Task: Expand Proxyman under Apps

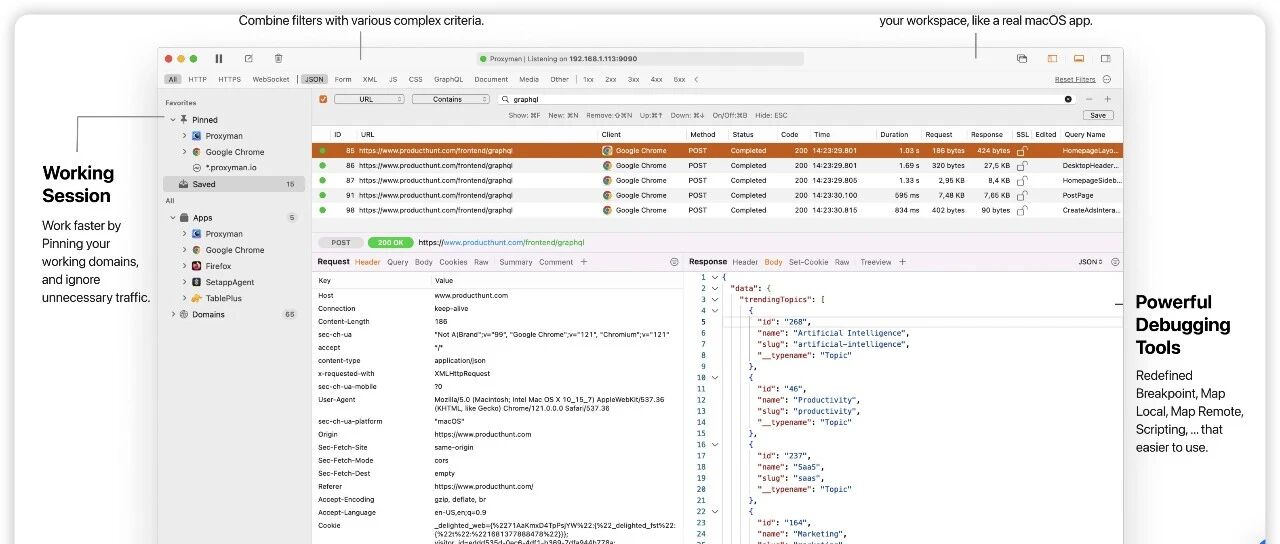Action: point(185,234)
